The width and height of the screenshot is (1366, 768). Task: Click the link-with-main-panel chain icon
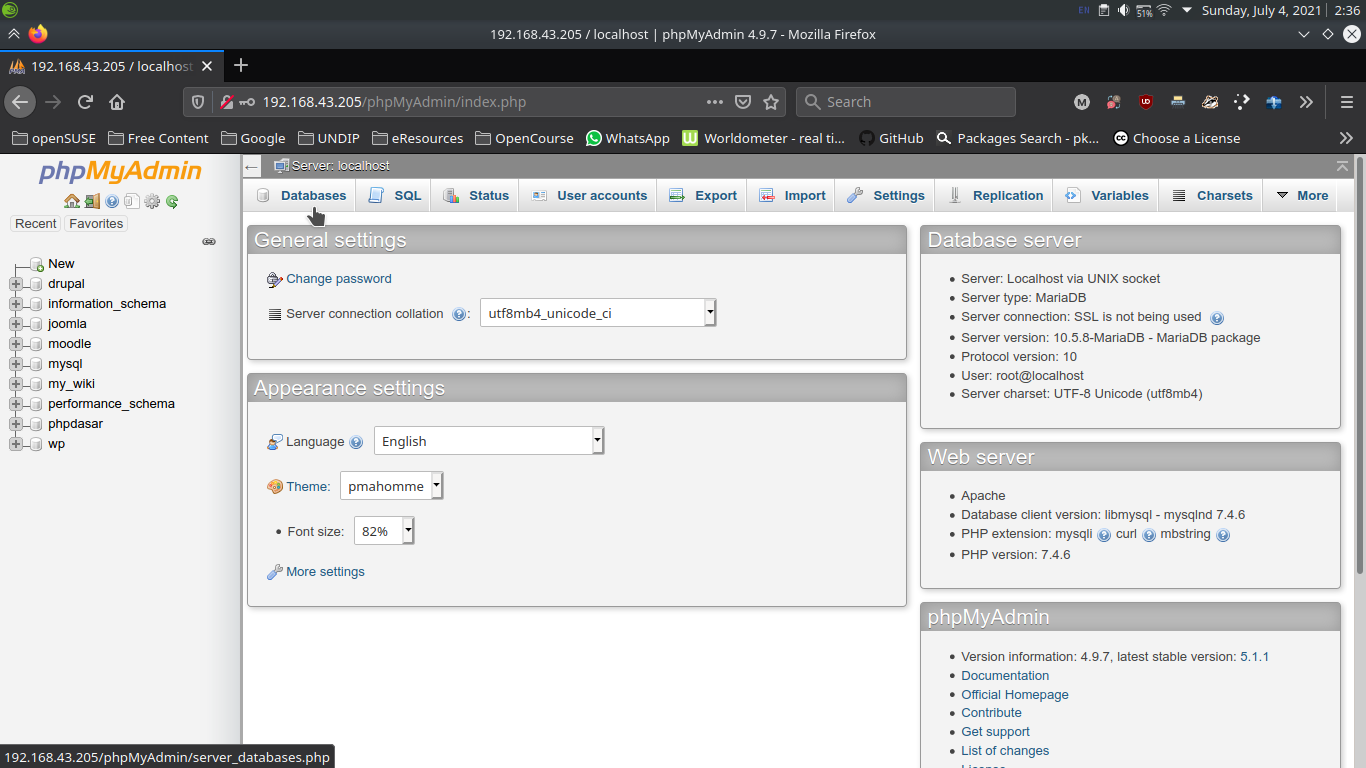(209, 242)
